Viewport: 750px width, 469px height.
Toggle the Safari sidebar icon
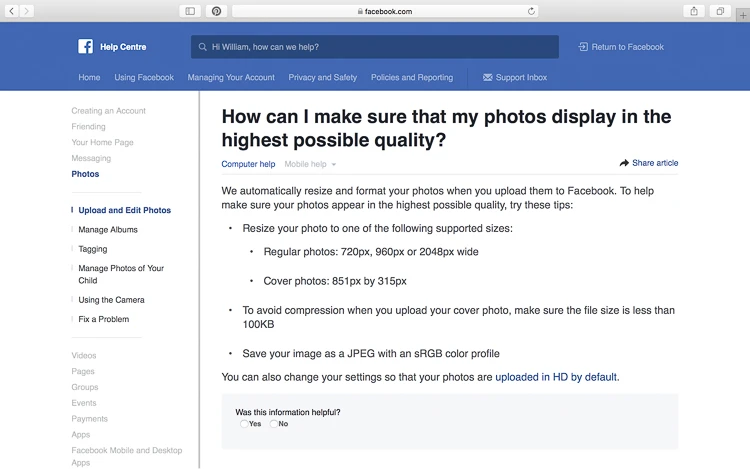point(190,11)
